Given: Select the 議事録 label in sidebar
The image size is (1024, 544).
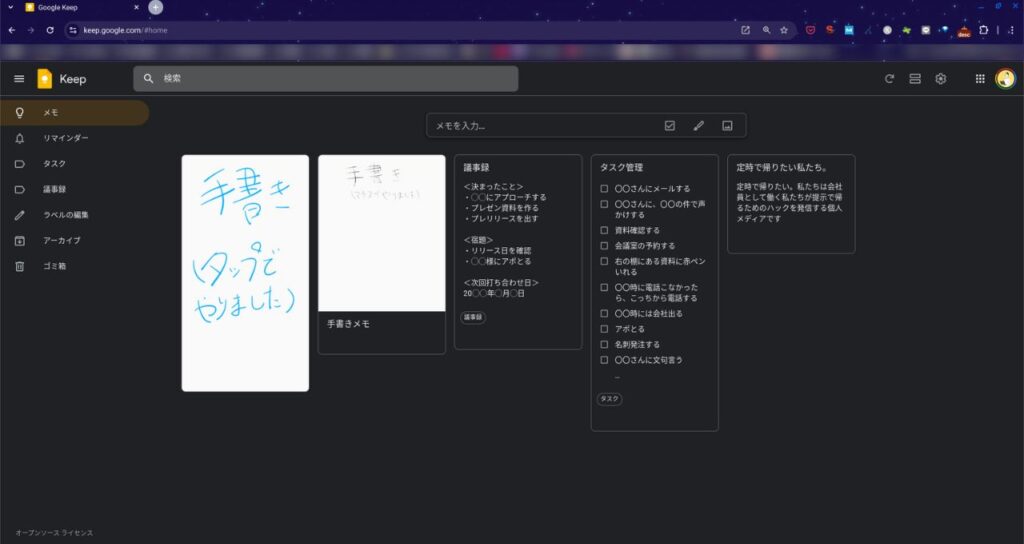Looking at the screenshot, I should click(54, 189).
